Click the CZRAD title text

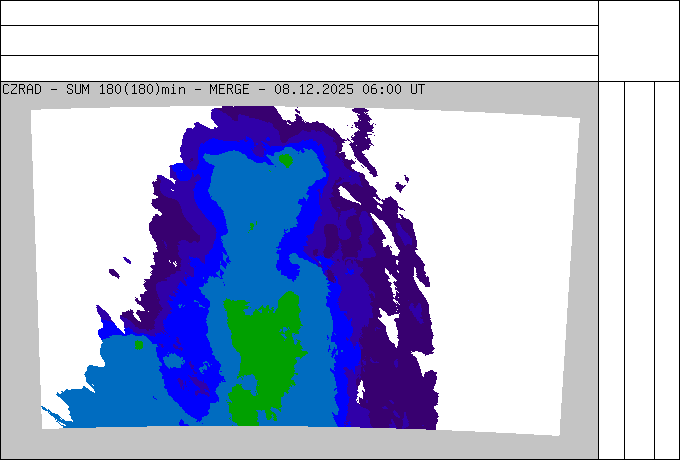point(22,89)
